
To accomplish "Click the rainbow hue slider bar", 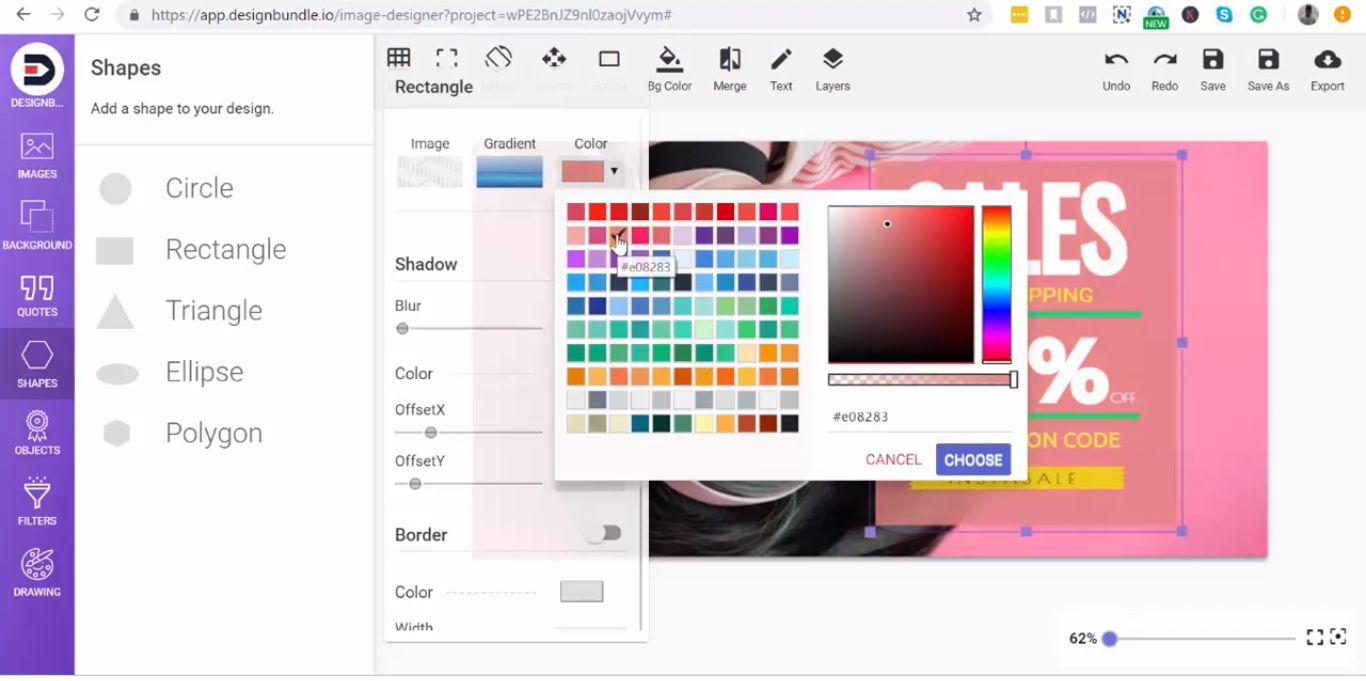I will coord(996,284).
